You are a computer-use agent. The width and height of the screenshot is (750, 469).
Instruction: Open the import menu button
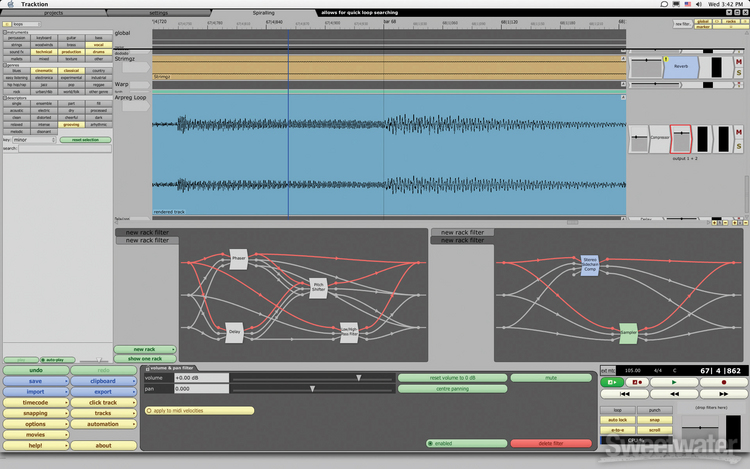tap(36, 392)
